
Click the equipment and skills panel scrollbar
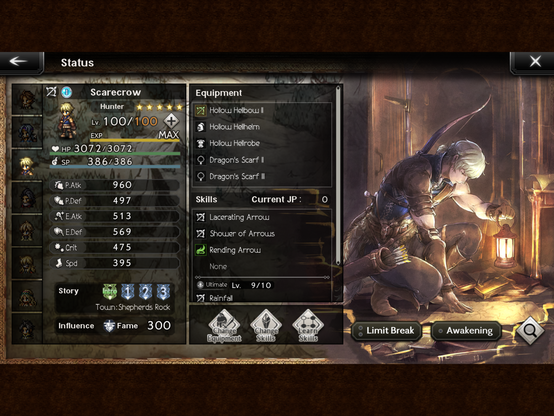tap(338, 176)
